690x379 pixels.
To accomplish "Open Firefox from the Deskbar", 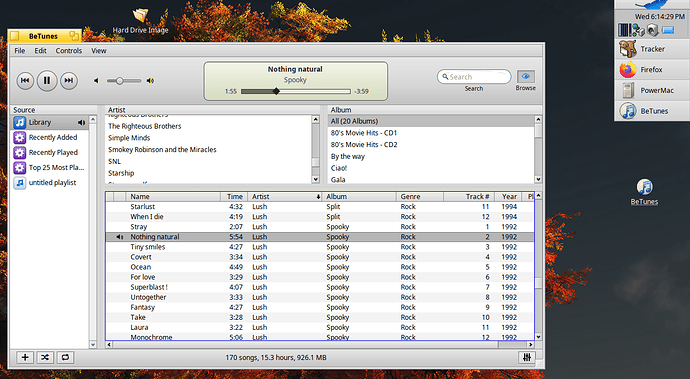I will [652, 70].
